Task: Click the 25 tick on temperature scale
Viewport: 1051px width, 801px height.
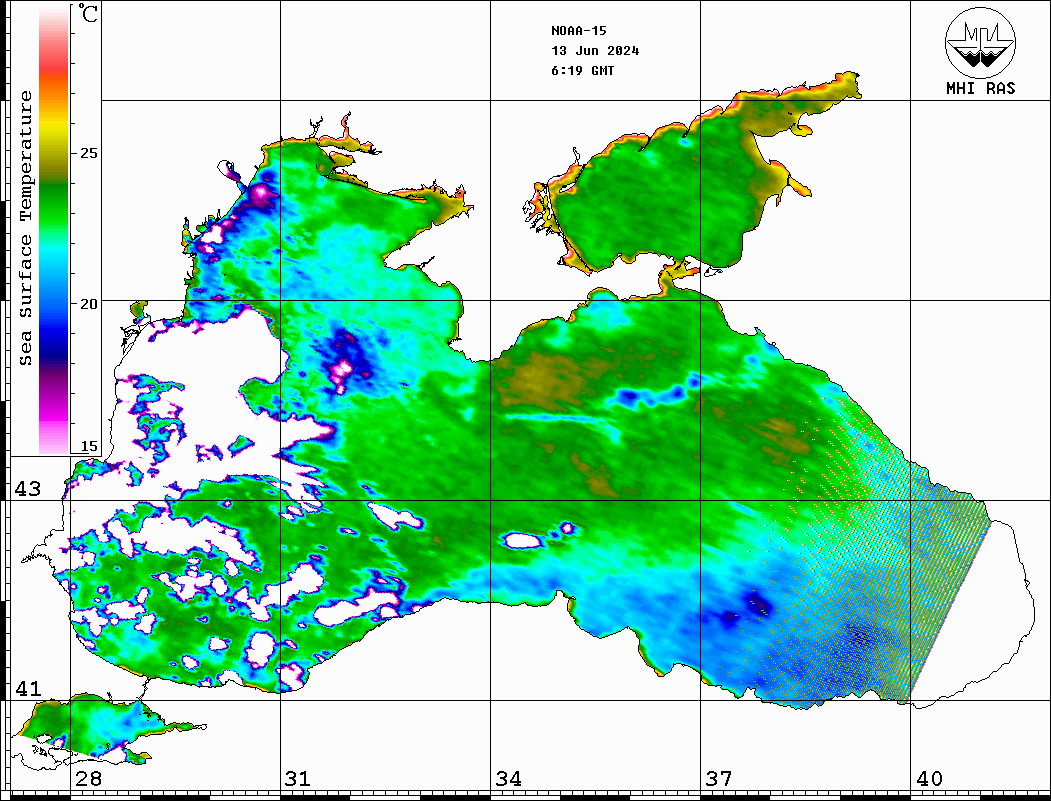Action: pyautogui.click(x=88, y=153)
